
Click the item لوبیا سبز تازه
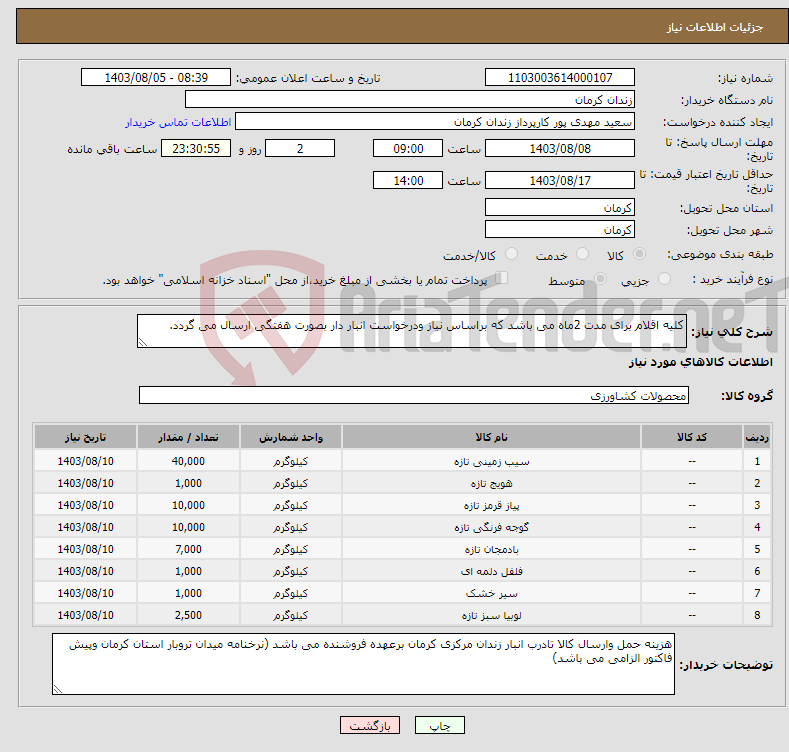(491, 616)
